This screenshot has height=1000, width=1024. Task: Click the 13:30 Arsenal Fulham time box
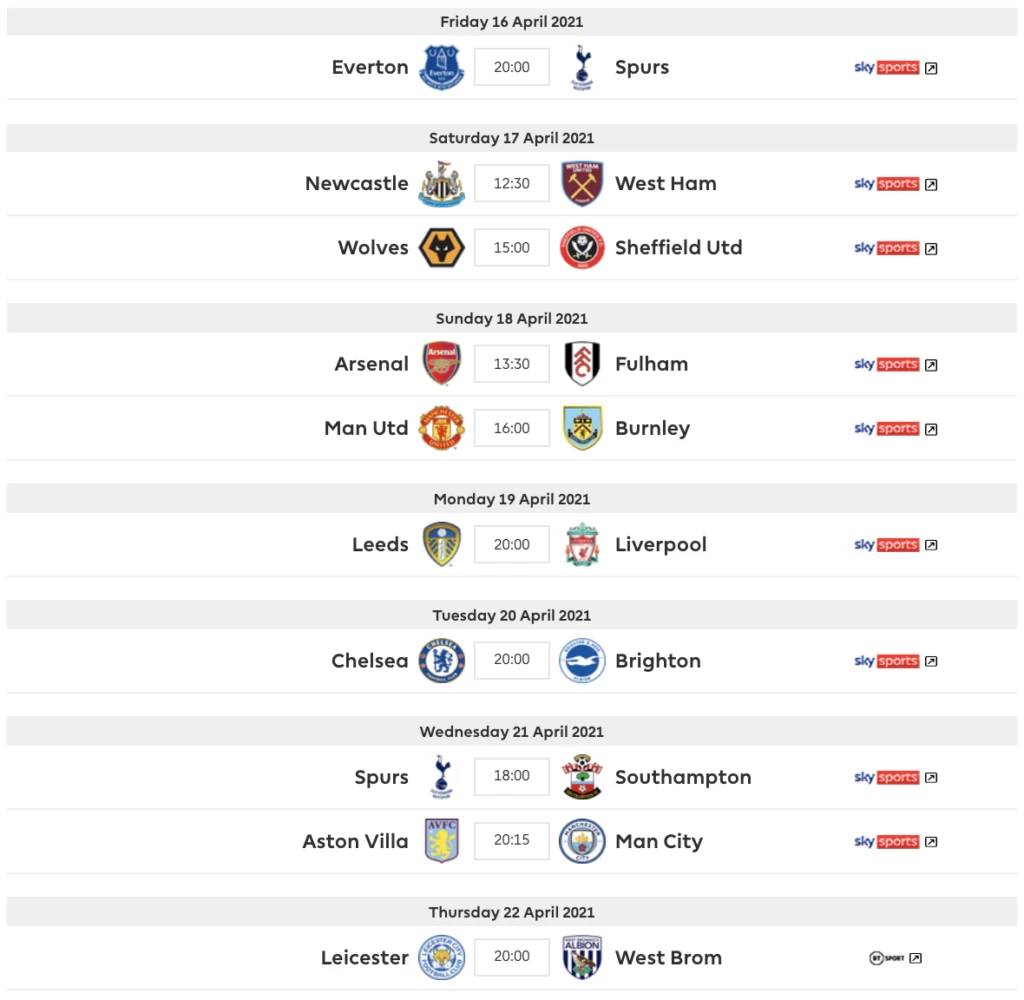[512, 364]
